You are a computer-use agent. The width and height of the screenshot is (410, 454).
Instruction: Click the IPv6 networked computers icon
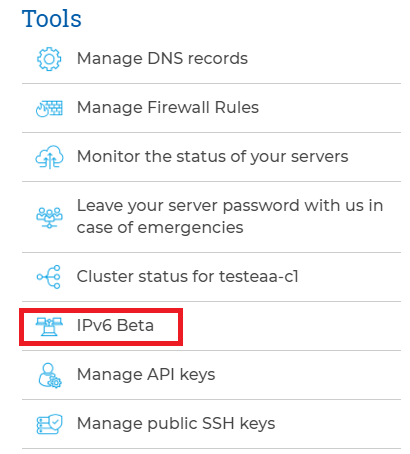click(49, 326)
